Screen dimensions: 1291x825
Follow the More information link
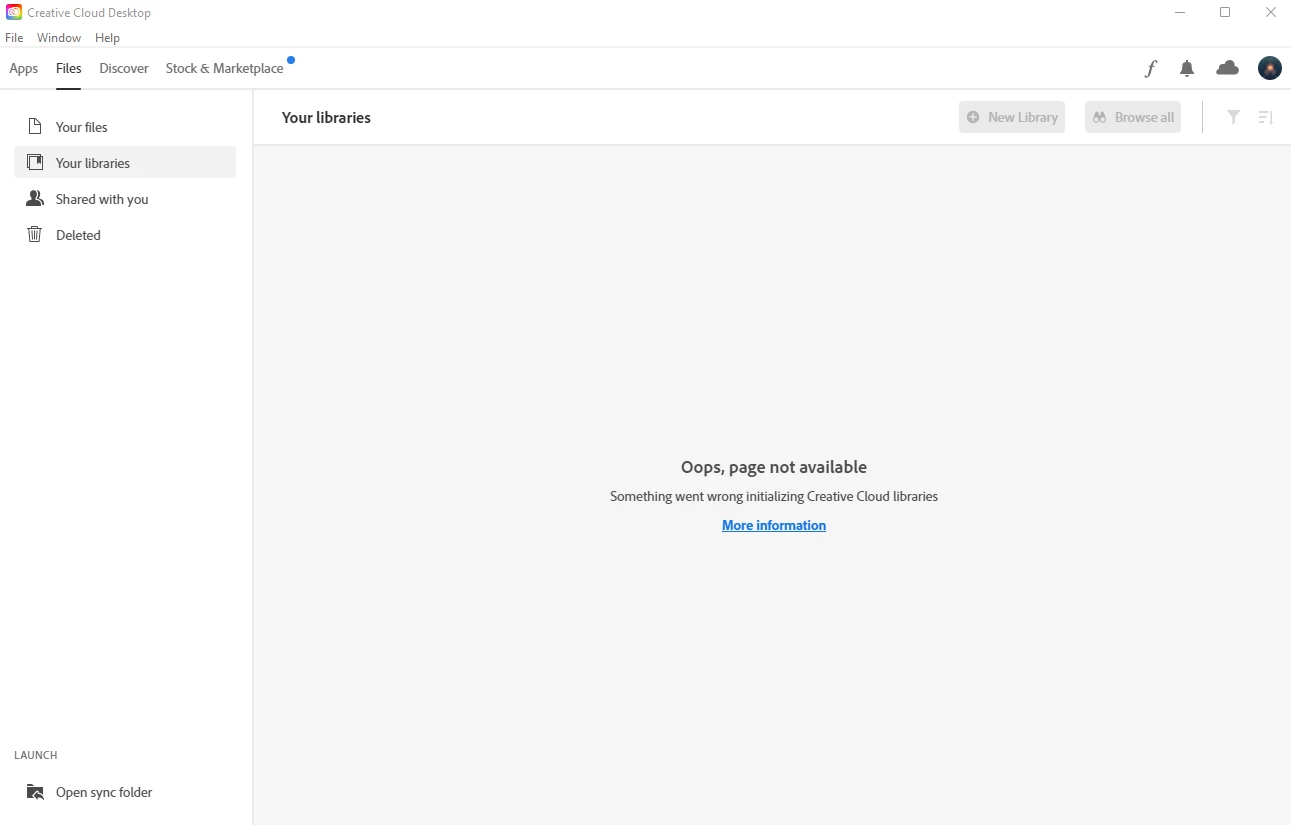[774, 525]
